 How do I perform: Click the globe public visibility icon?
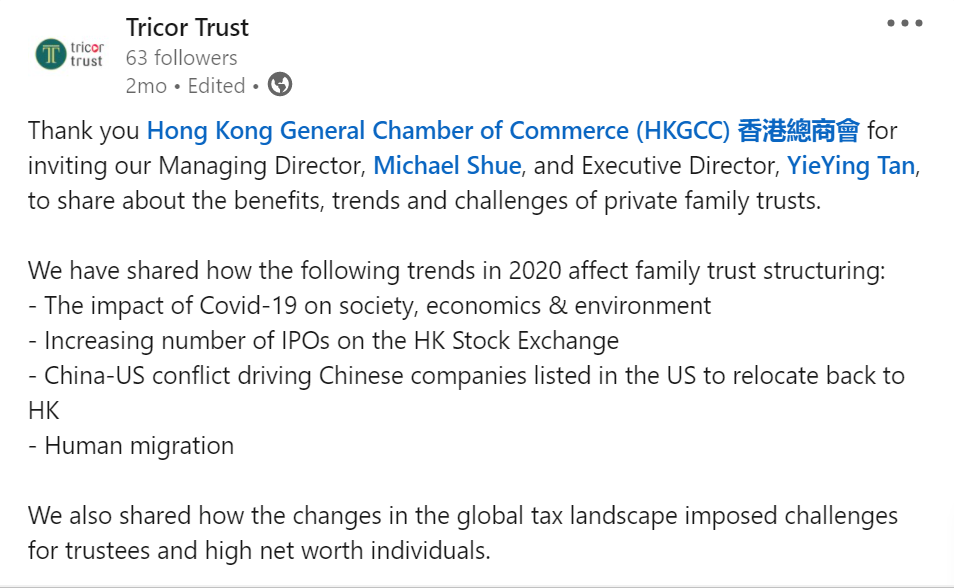(x=280, y=86)
